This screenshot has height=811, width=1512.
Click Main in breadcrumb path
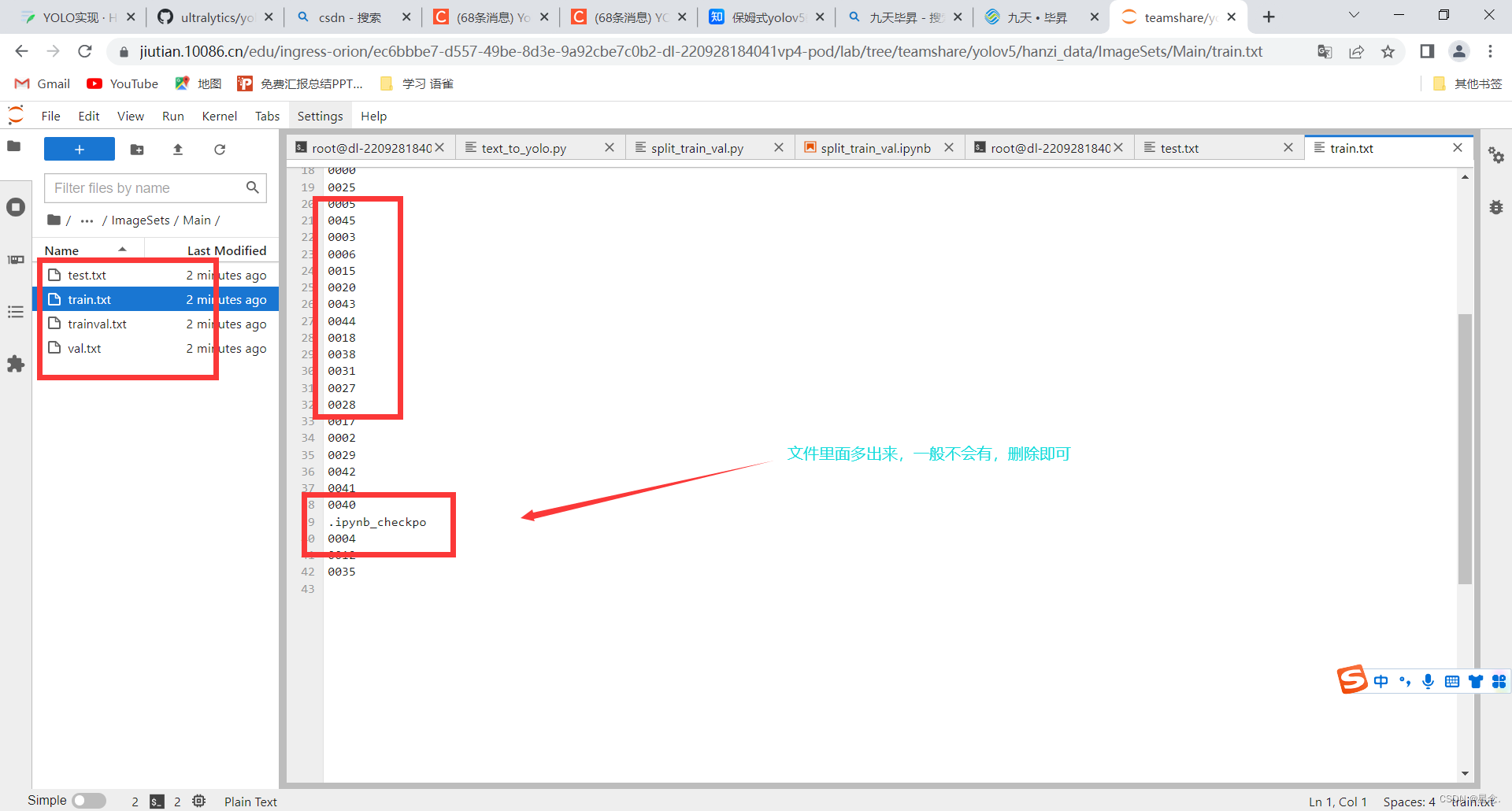coord(197,220)
